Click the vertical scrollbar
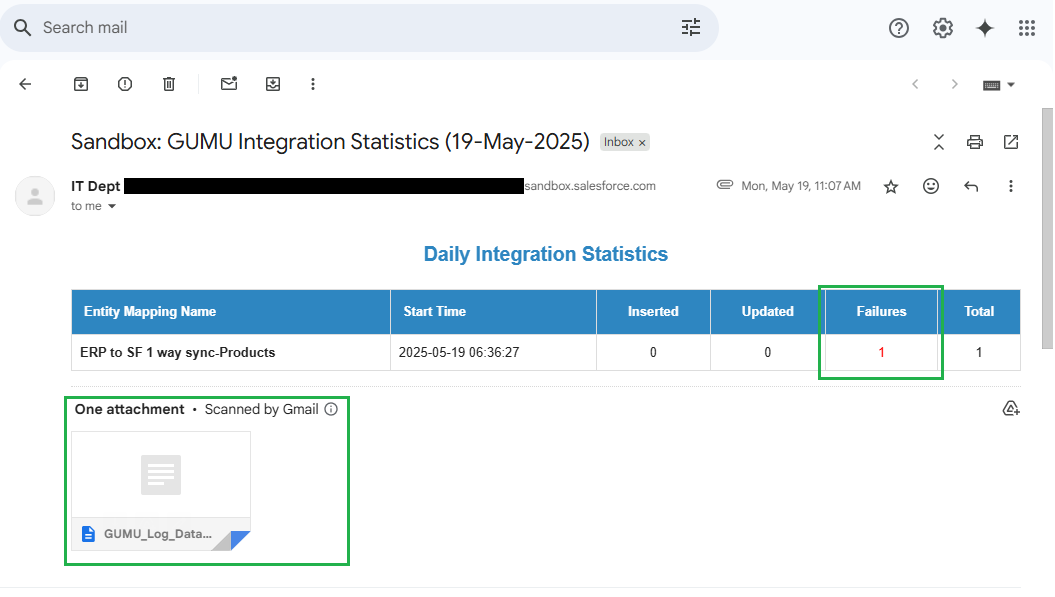 (1047, 228)
